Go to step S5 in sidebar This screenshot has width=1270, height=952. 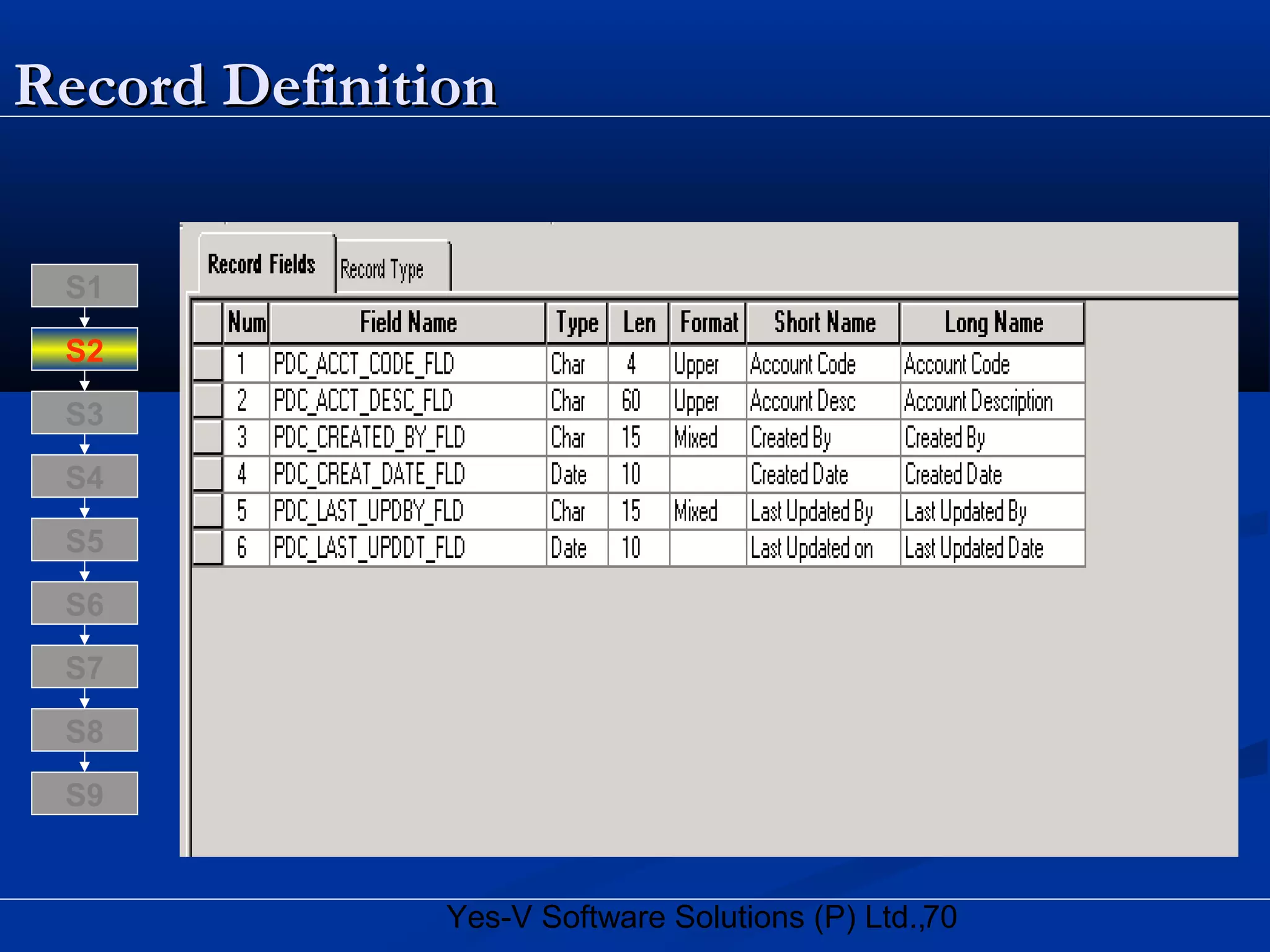coord(85,539)
